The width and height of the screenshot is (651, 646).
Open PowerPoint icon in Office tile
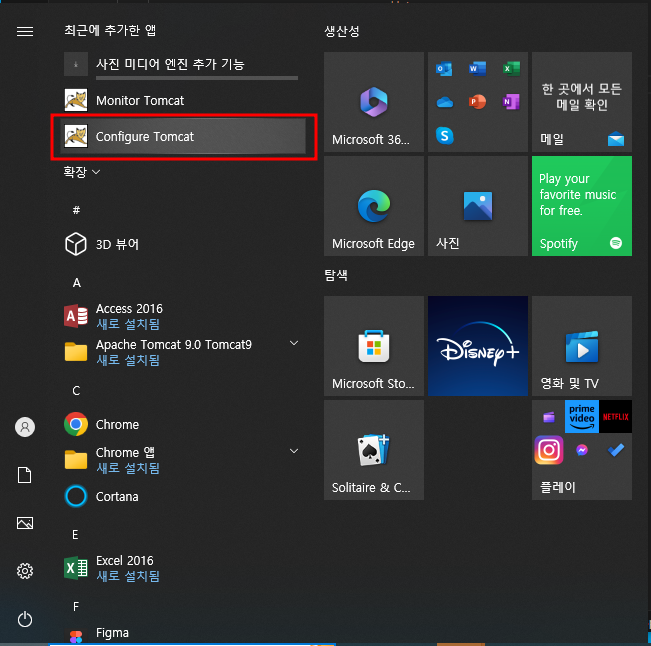(x=477, y=102)
